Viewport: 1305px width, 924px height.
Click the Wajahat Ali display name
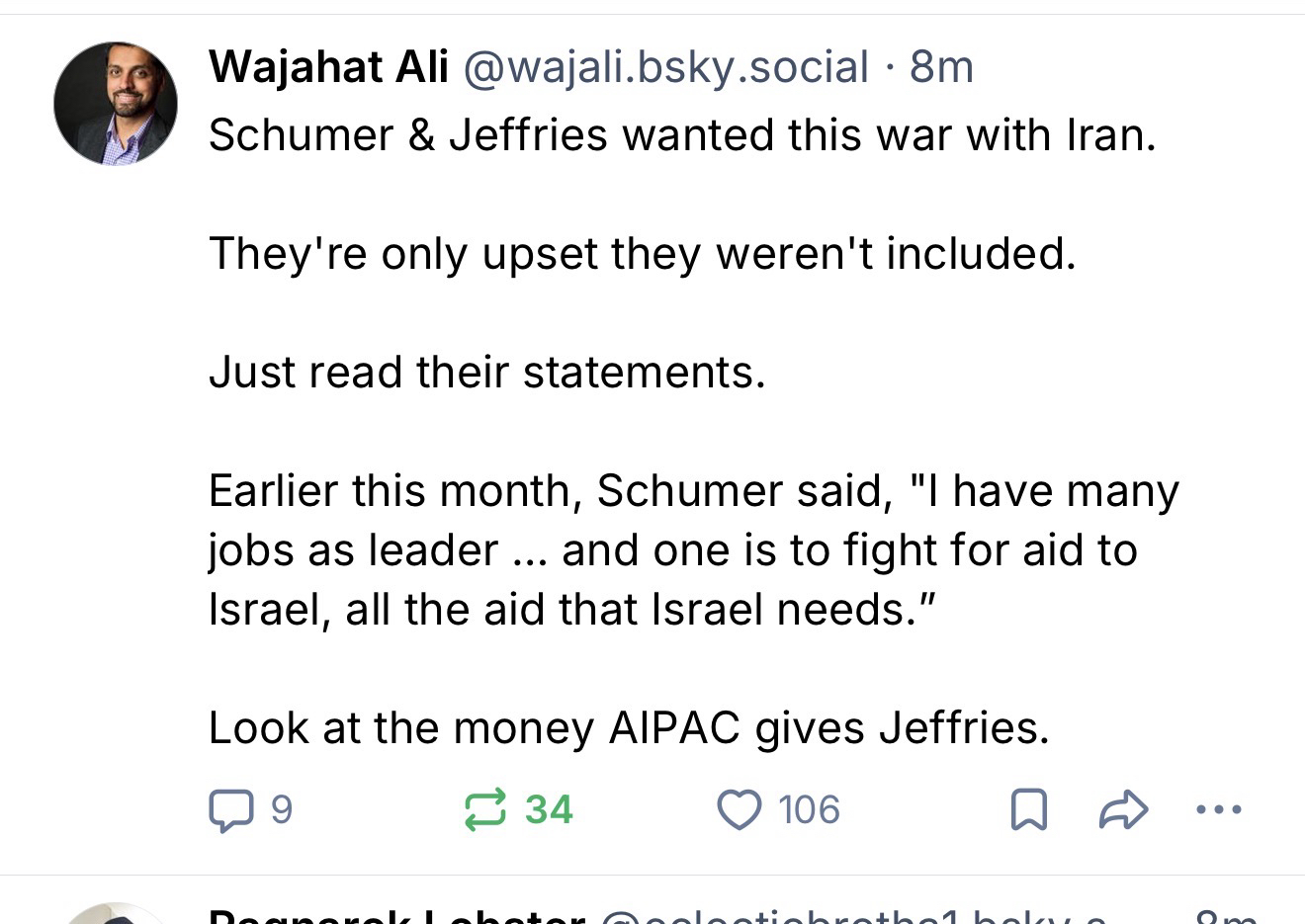coord(328,67)
